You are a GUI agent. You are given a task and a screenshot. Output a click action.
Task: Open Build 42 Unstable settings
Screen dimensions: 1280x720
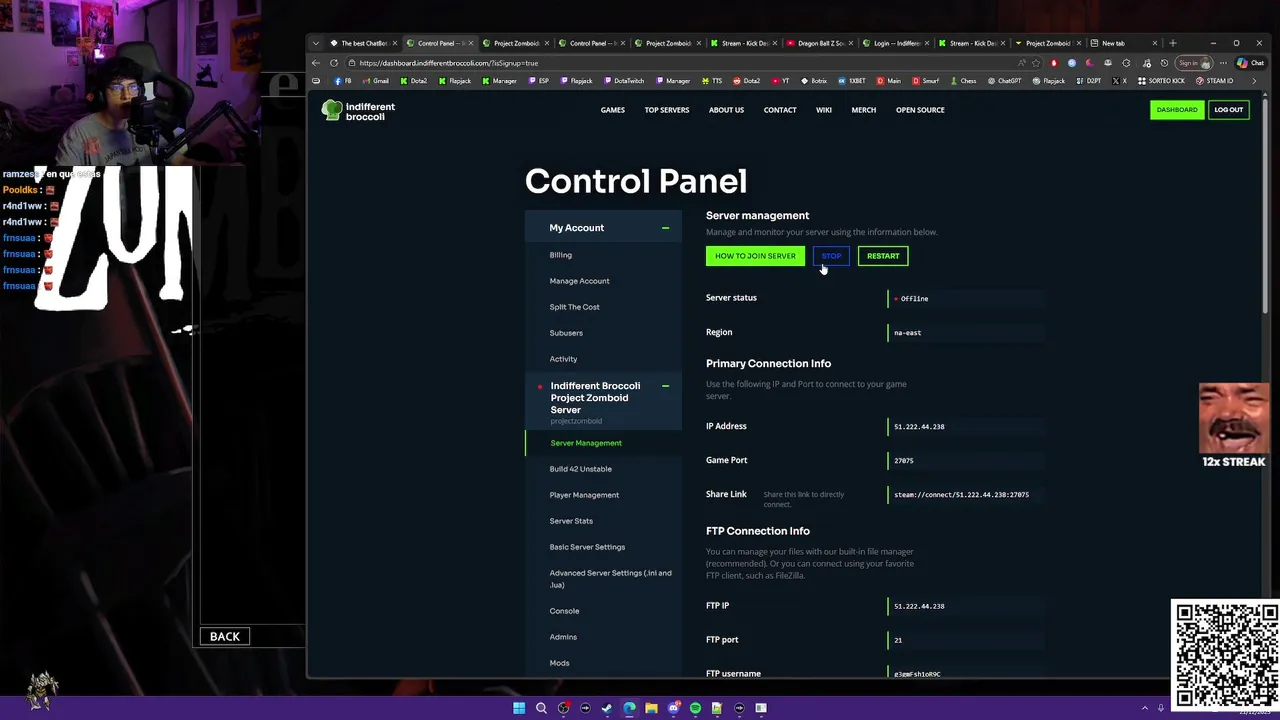point(580,469)
